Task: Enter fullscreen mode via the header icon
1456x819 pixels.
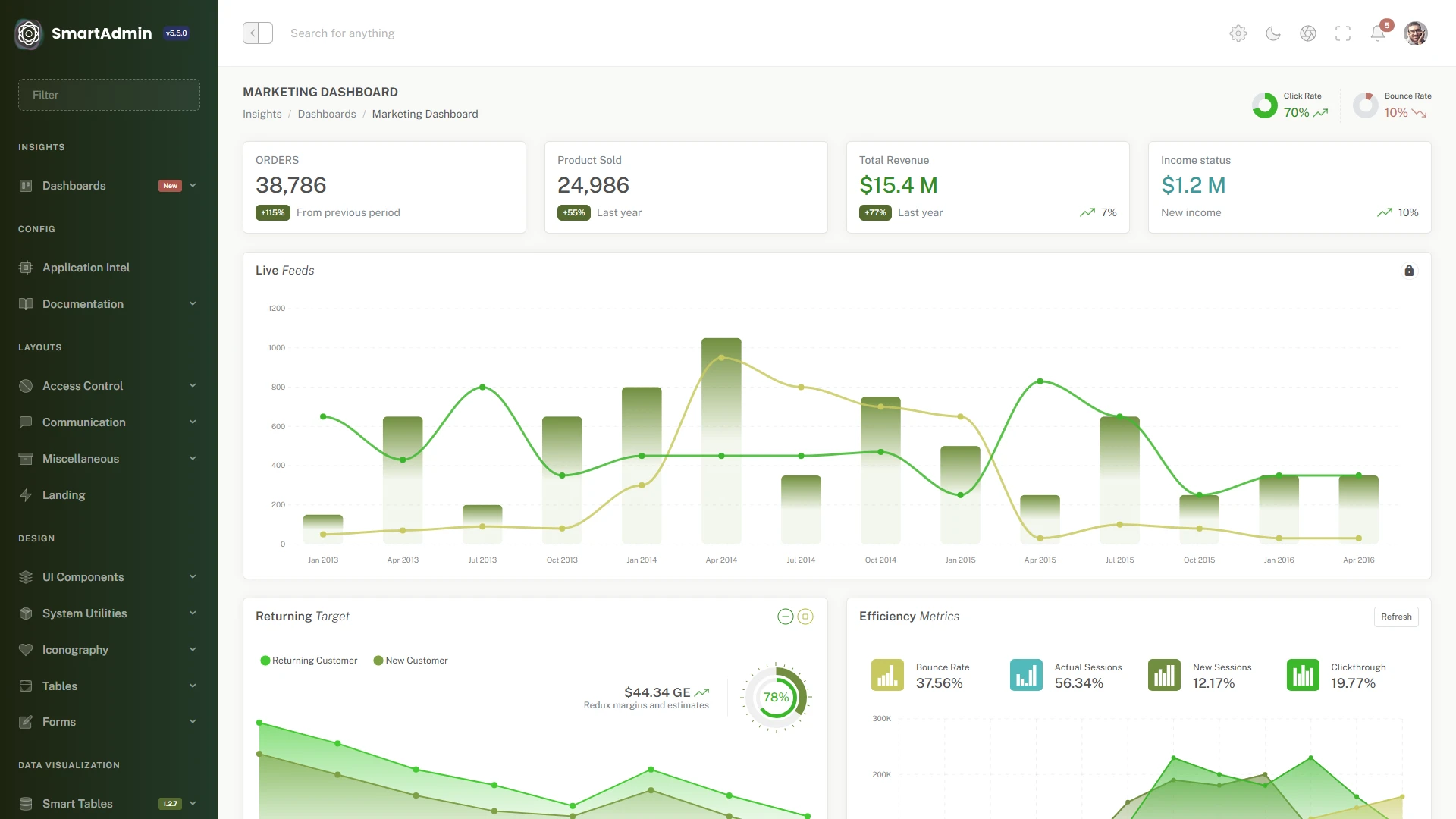Action: [x=1343, y=33]
